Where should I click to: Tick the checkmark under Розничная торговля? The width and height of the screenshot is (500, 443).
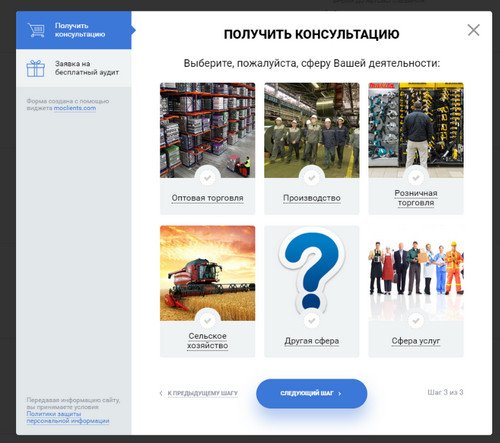coord(416,178)
